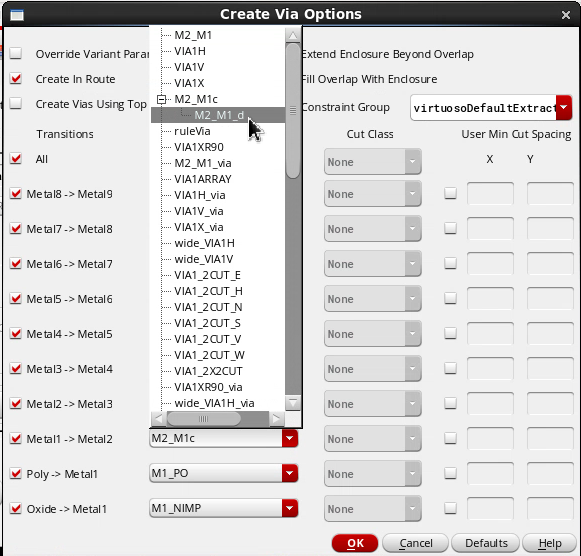Viewport: 581px width, 556px height.
Task: Click the window menu icon in title bar
Action: point(17,15)
